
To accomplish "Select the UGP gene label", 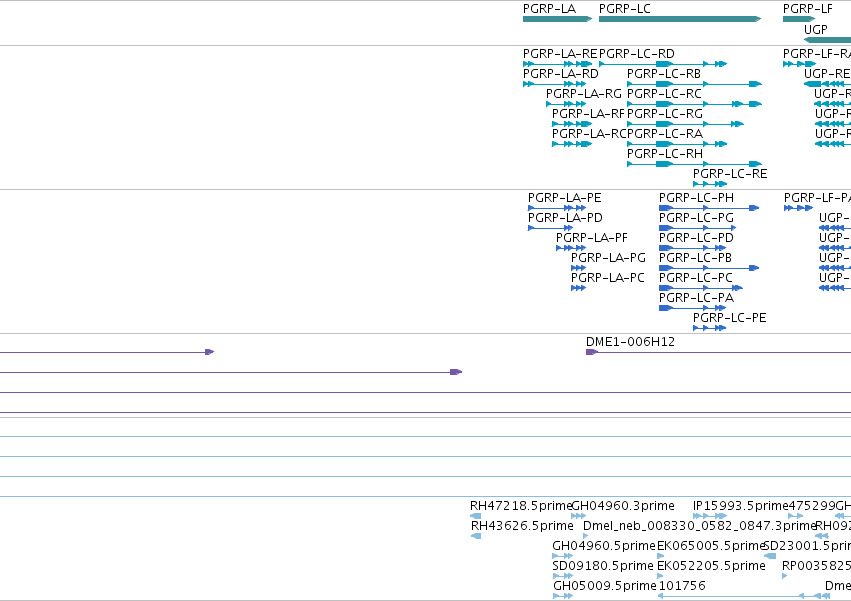I will click(x=816, y=29).
